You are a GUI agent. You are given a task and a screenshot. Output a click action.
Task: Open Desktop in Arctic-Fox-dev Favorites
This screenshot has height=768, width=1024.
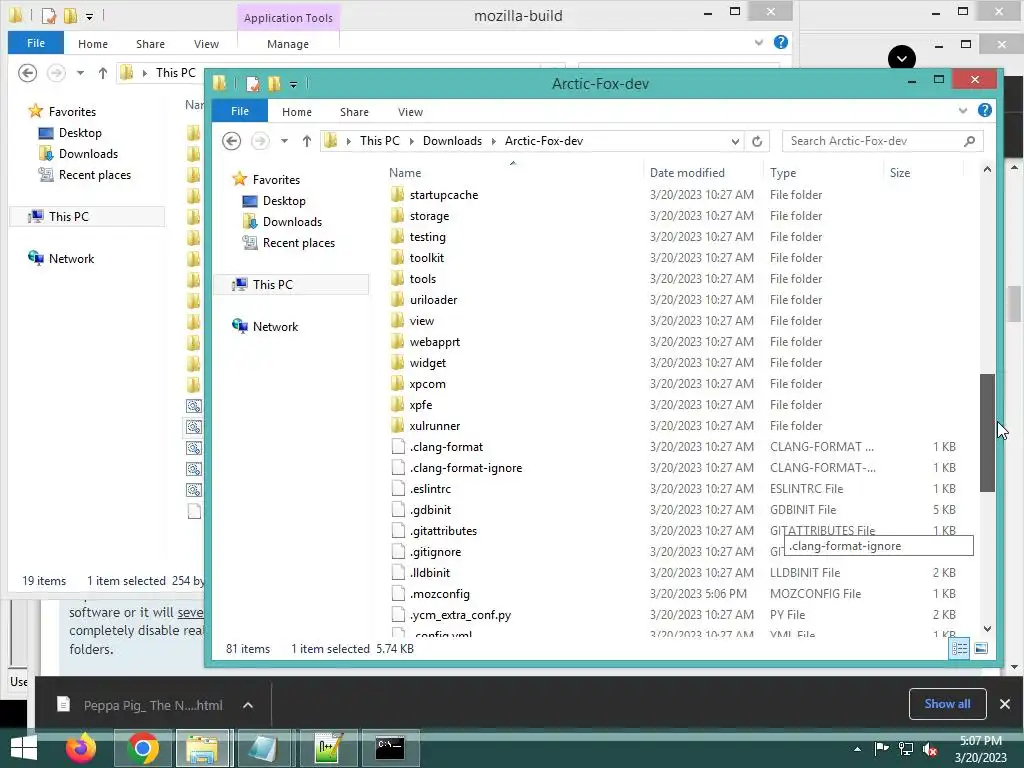point(284,200)
